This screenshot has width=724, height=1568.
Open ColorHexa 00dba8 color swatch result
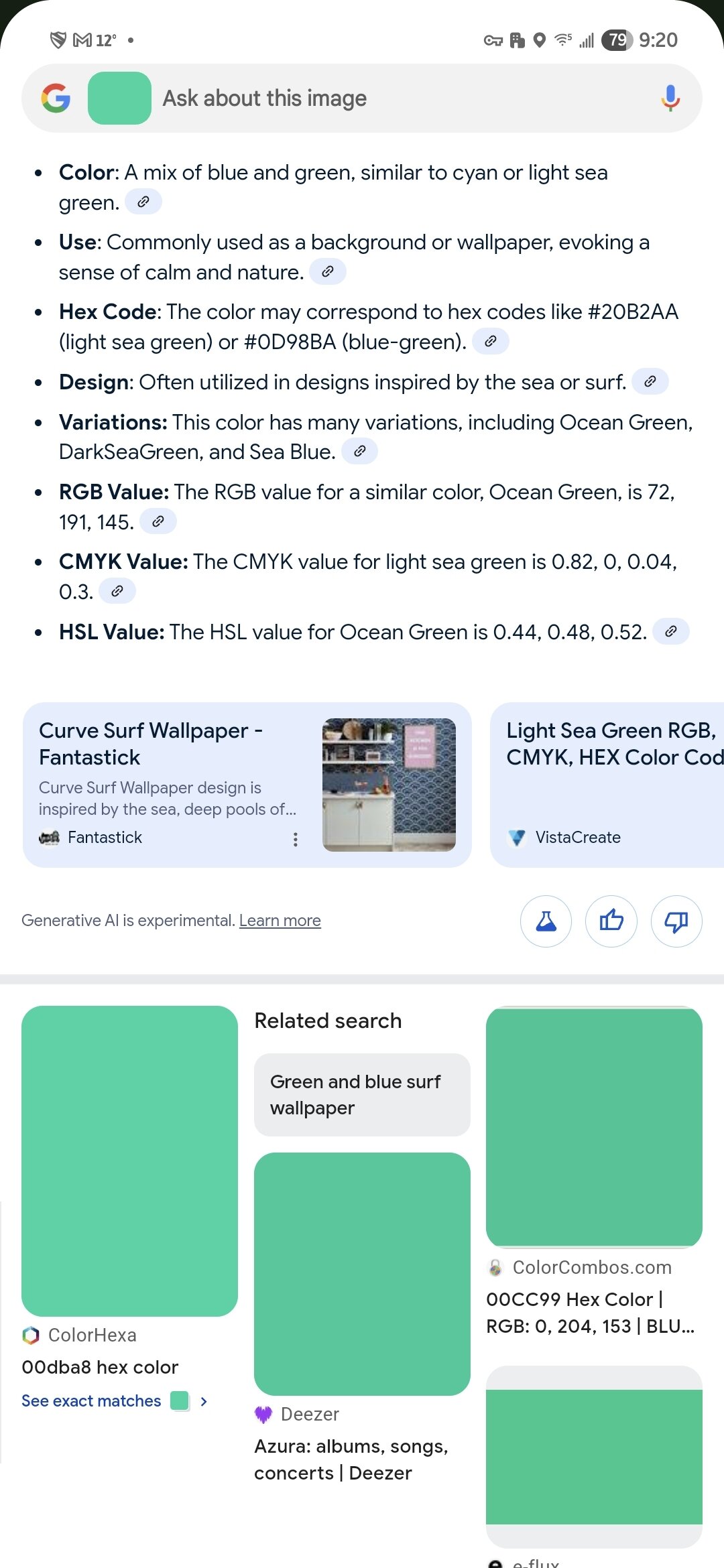click(x=129, y=1161)
